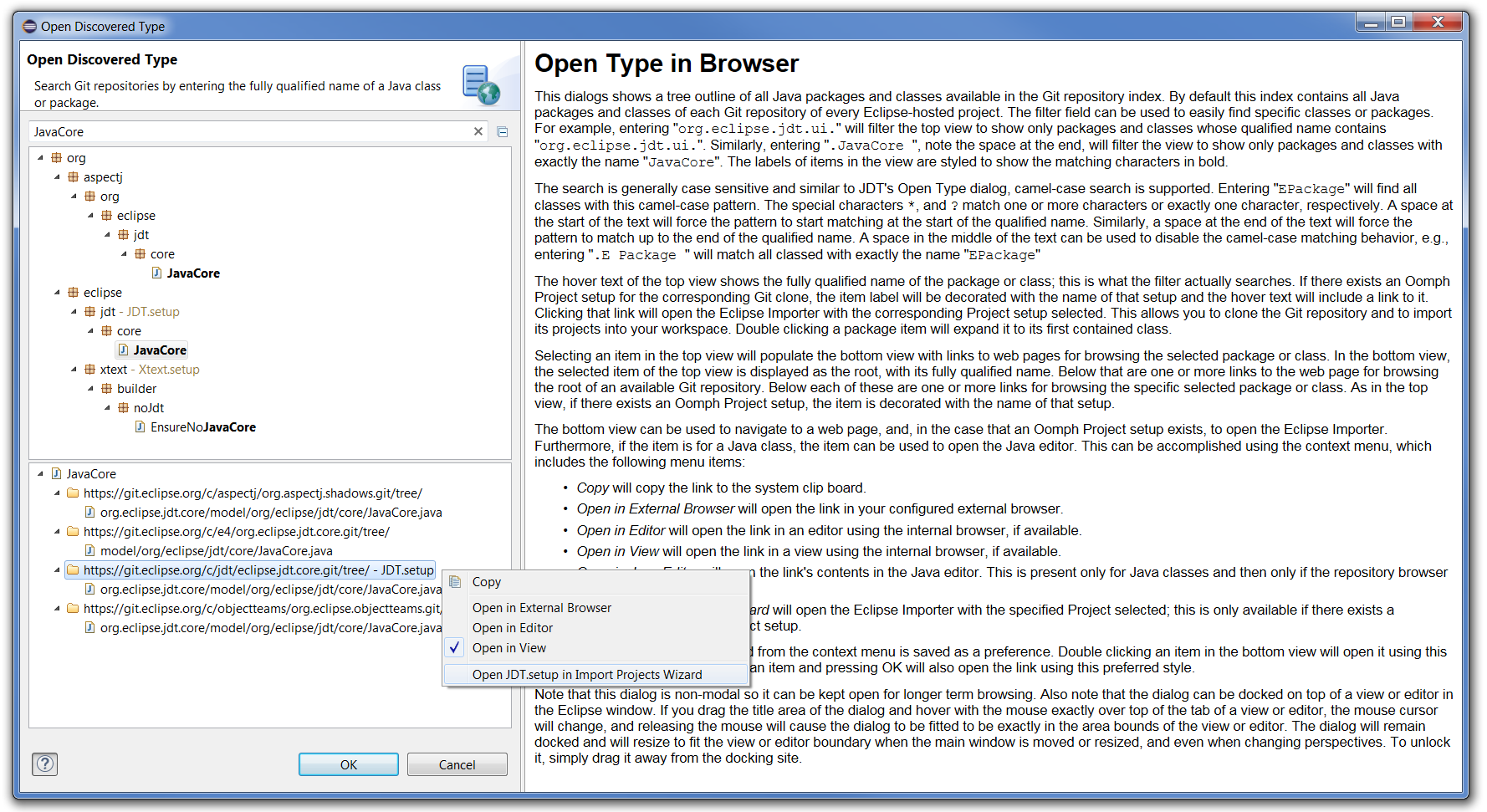Click the package icon for jdt - JDT.setup
Viewport: 1487px width, 812px height.
90,311
